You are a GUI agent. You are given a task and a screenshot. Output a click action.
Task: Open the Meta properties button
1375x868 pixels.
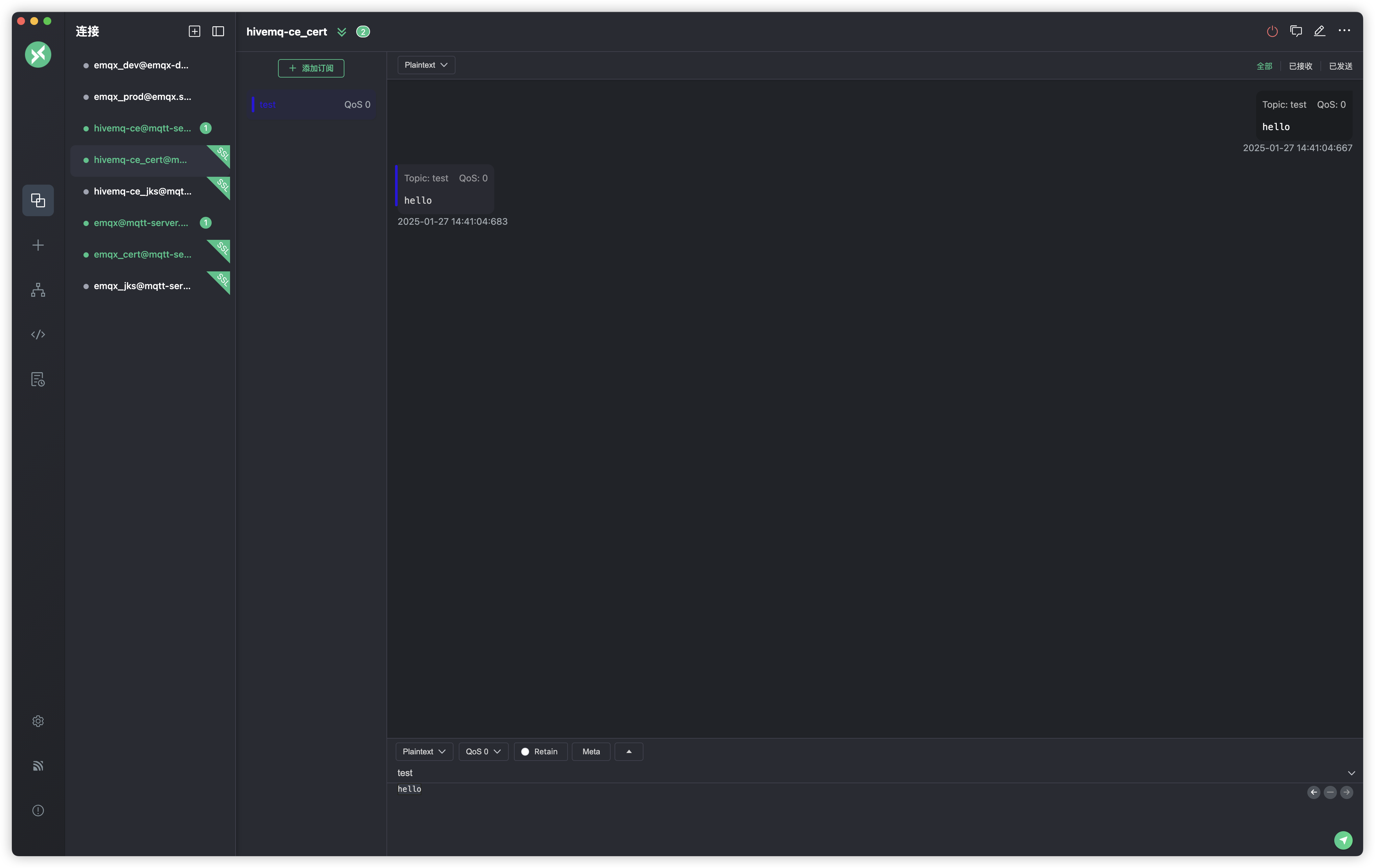point(591,752)
